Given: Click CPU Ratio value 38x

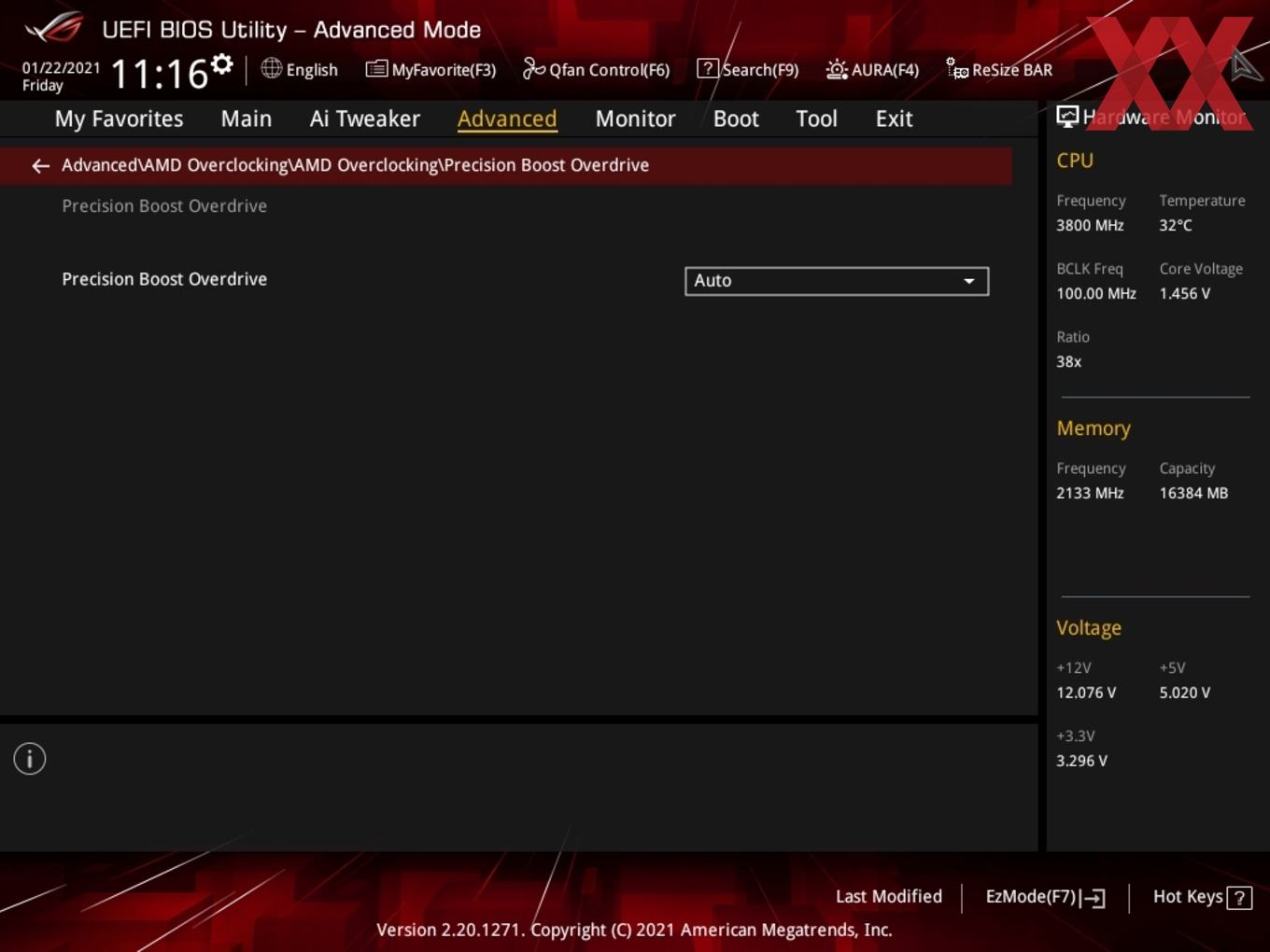Looking at the screenshot, I should pyautogui.click(x=1069, y=361).
